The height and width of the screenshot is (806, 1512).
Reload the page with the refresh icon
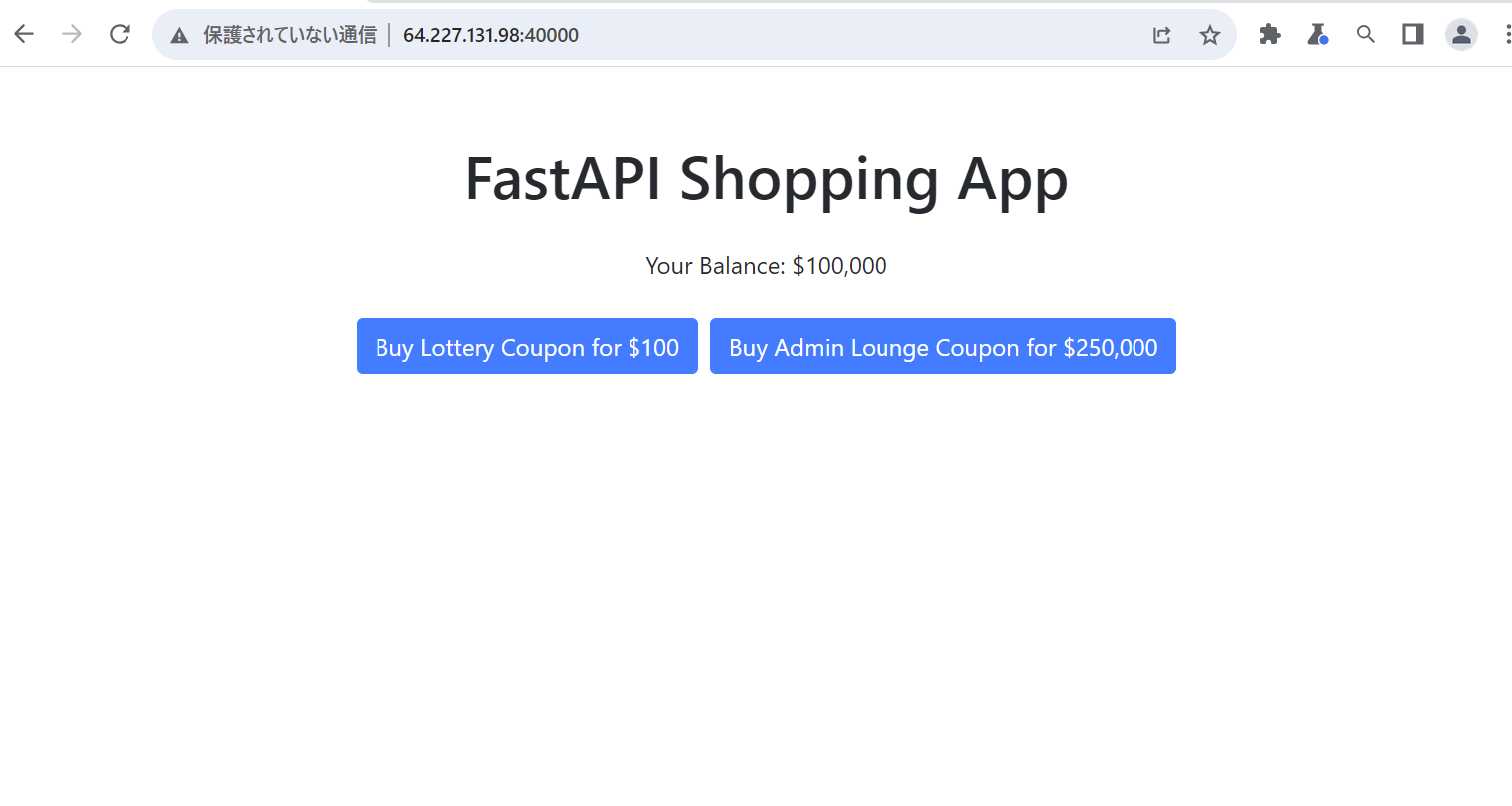[x=120, y=34]
